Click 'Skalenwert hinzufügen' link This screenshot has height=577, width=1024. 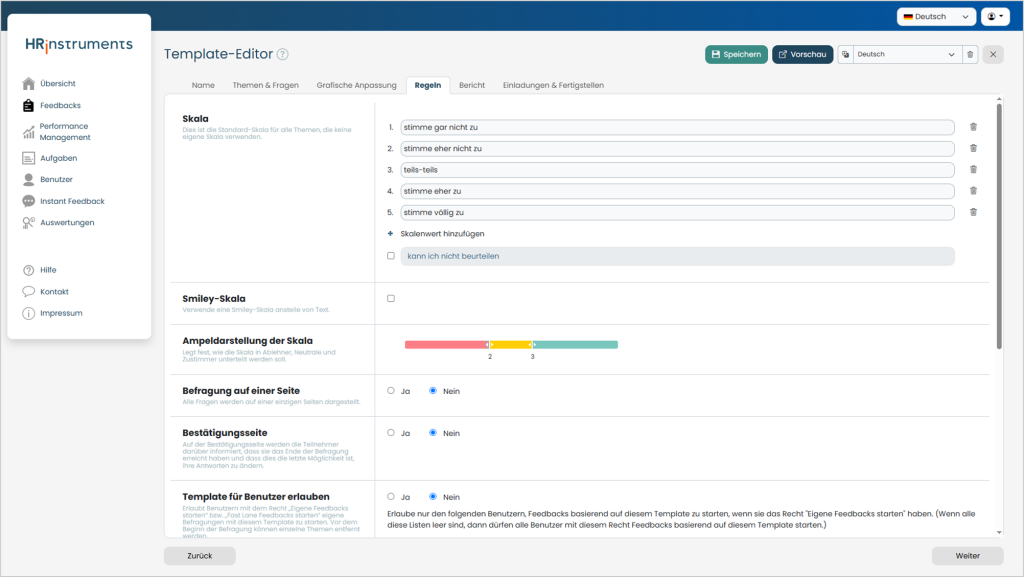(442, 234)
